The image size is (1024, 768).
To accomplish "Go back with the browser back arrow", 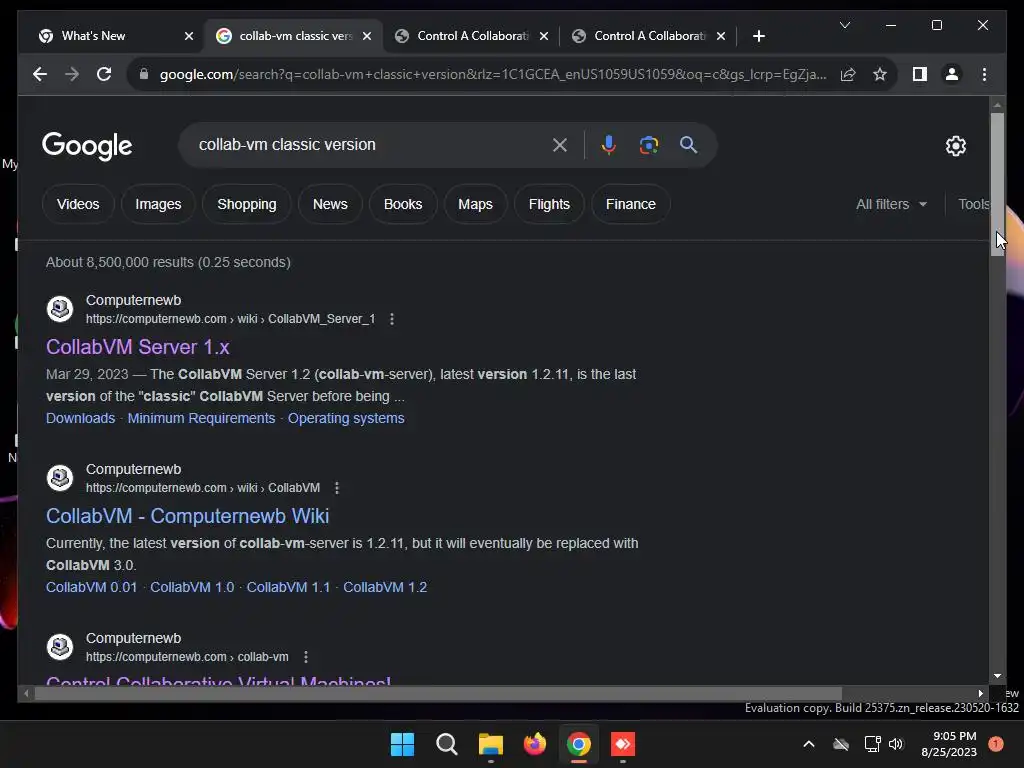I will pos(40,74).
